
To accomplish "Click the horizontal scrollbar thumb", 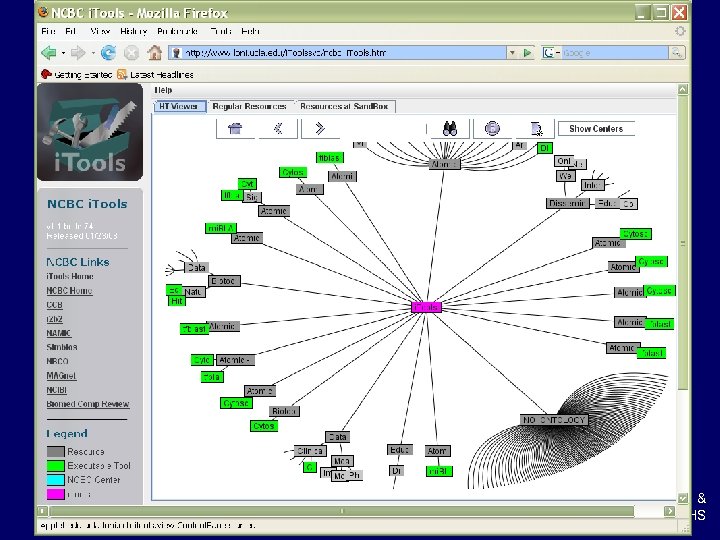I will tap(342, 511).
